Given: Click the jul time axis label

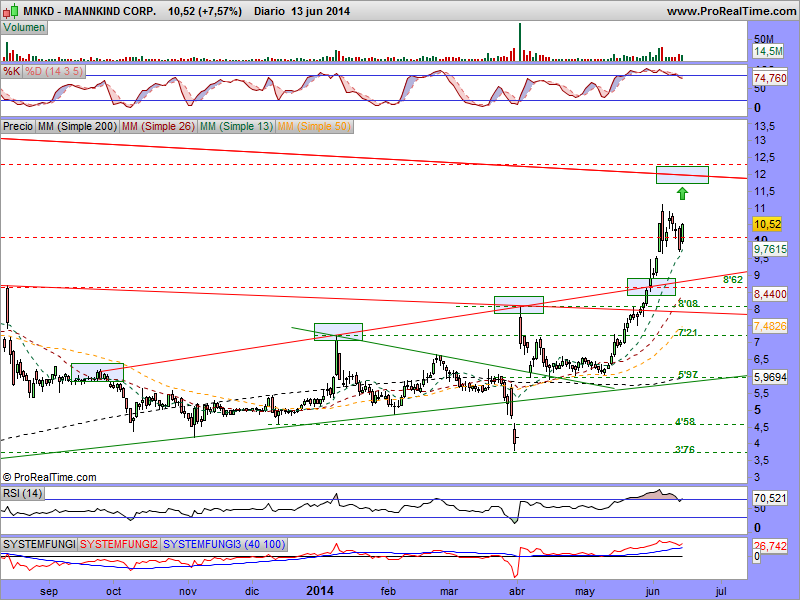Looking at the screenshot, I should (721, 591).
